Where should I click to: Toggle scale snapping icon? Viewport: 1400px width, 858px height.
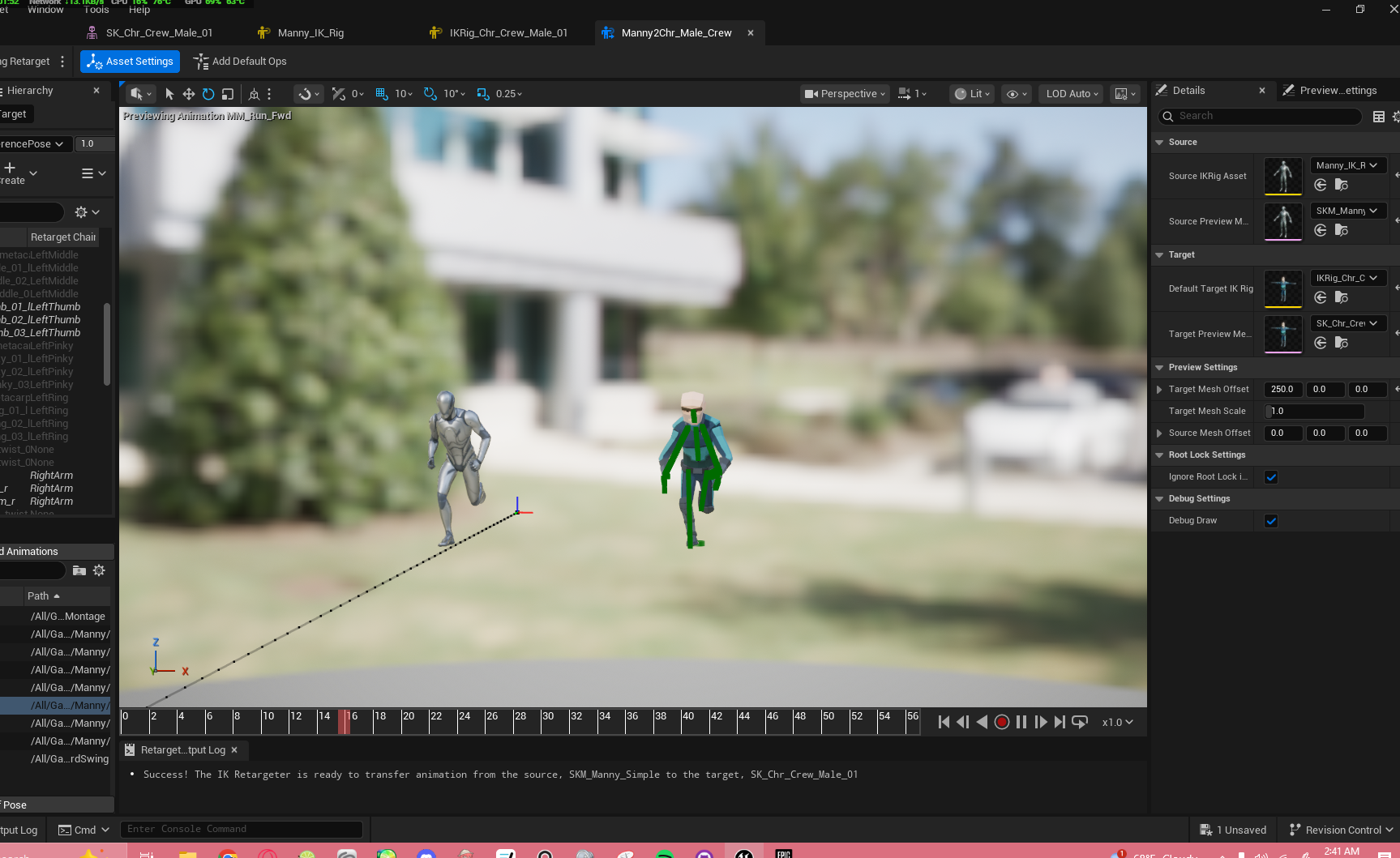[483, 94]
